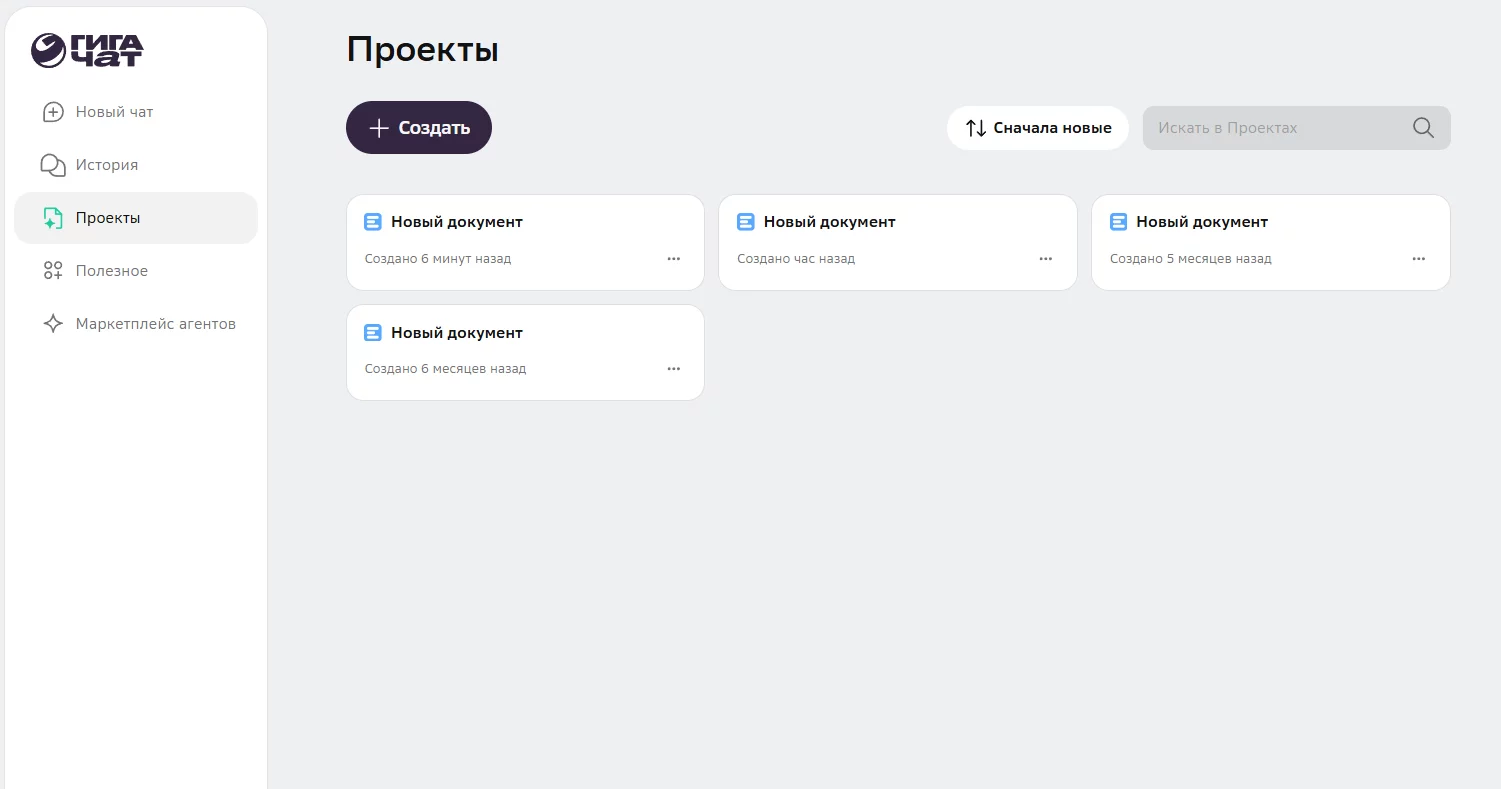Open options menu for 6 минут назад document

click(673, 259)
